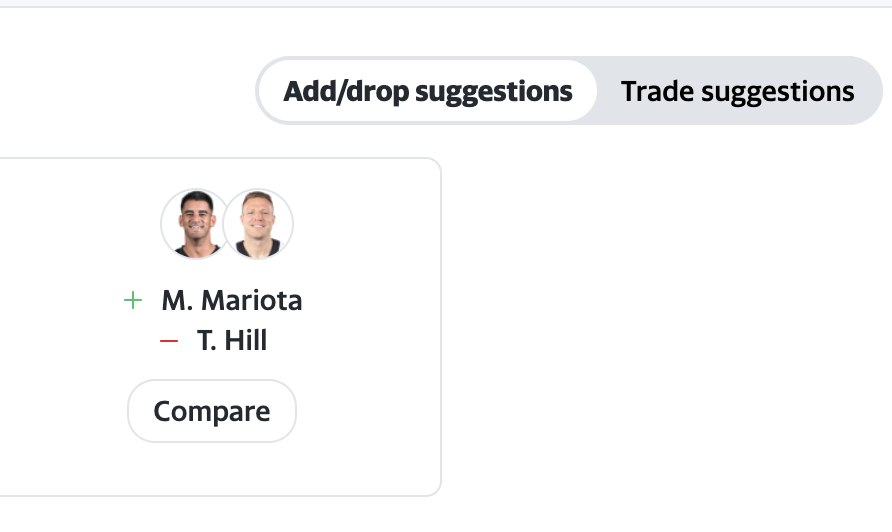
Task: Click the green plus icon beside M. Mariota
Action: (x=133, y=301)
